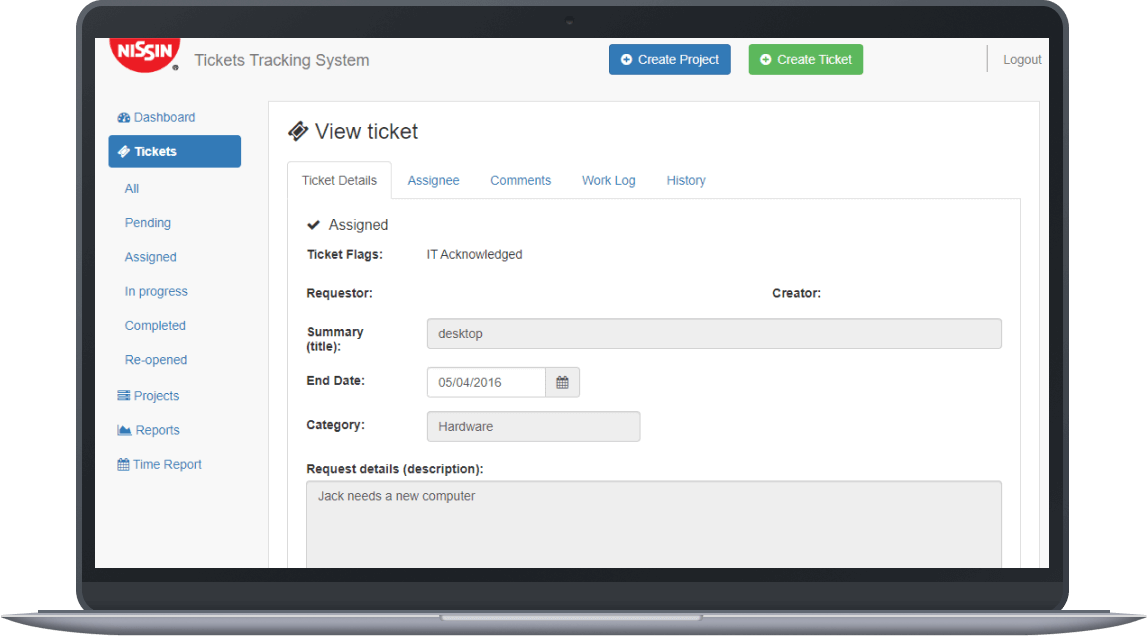Open the Comments tab
The image size is (1148, 636).
(520, 180)
